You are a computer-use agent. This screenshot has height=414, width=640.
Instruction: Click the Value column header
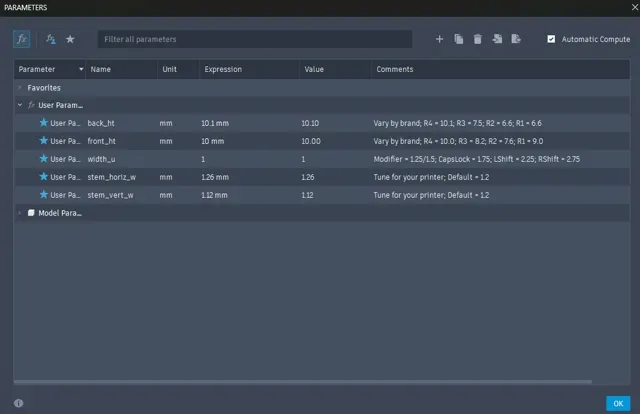(335, 69)
